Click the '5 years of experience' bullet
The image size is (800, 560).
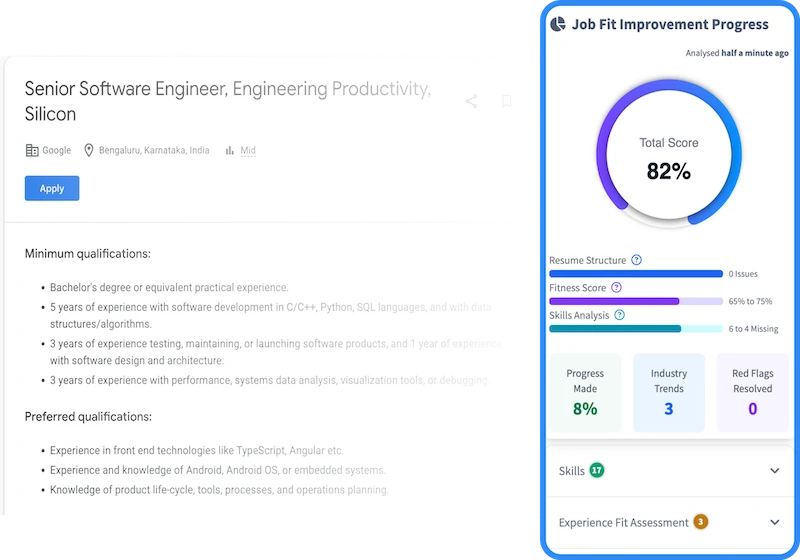tap(270, 315)
